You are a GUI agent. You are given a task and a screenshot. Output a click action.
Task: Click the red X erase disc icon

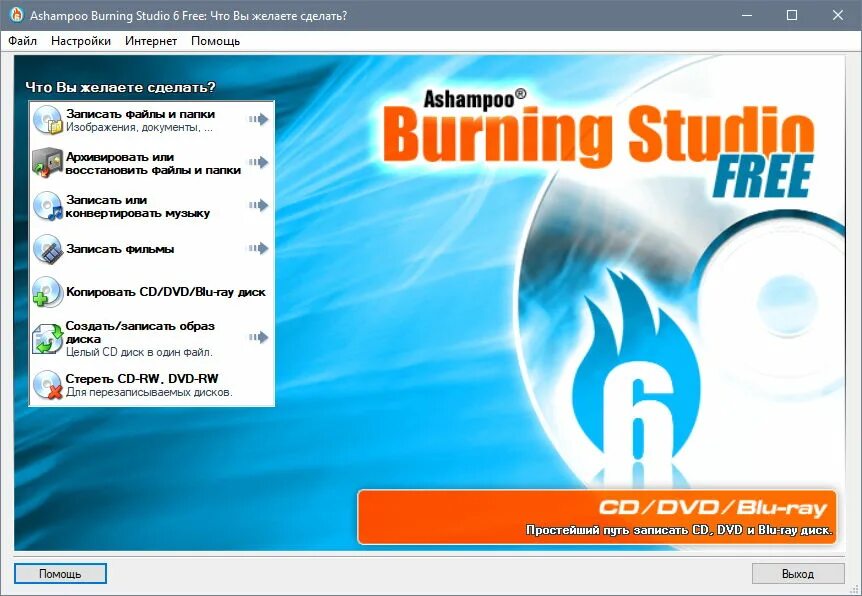[47, 381]
